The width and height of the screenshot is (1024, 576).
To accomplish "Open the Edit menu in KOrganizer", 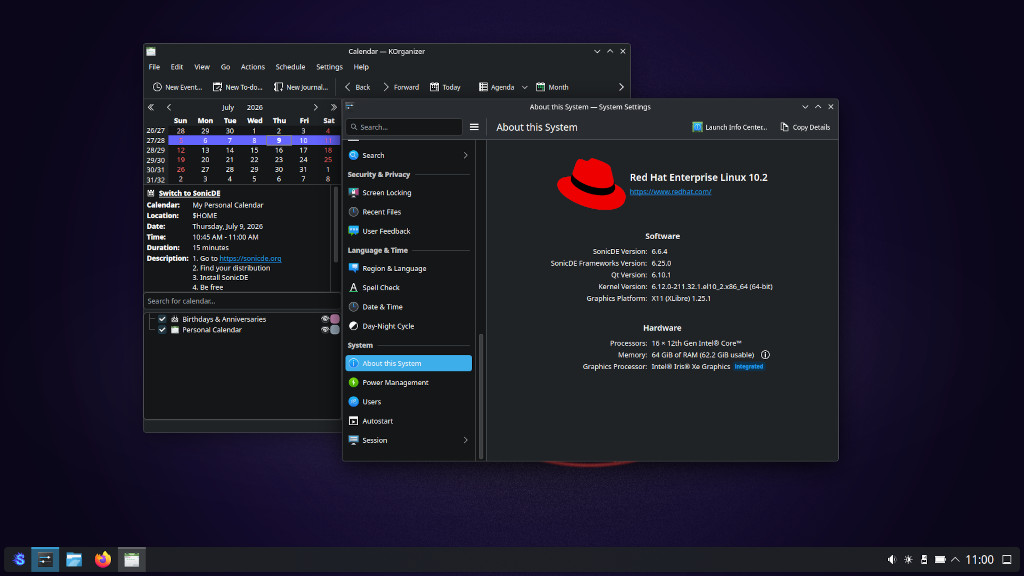I will (x=177, y=67).
